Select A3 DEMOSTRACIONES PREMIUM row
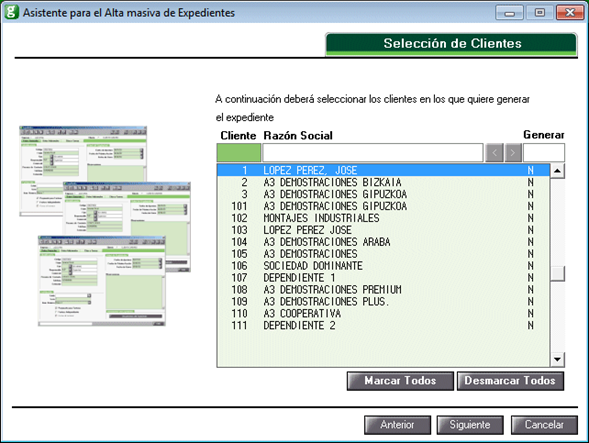This screenshot has width=589, height=443. tap(383, 290)
